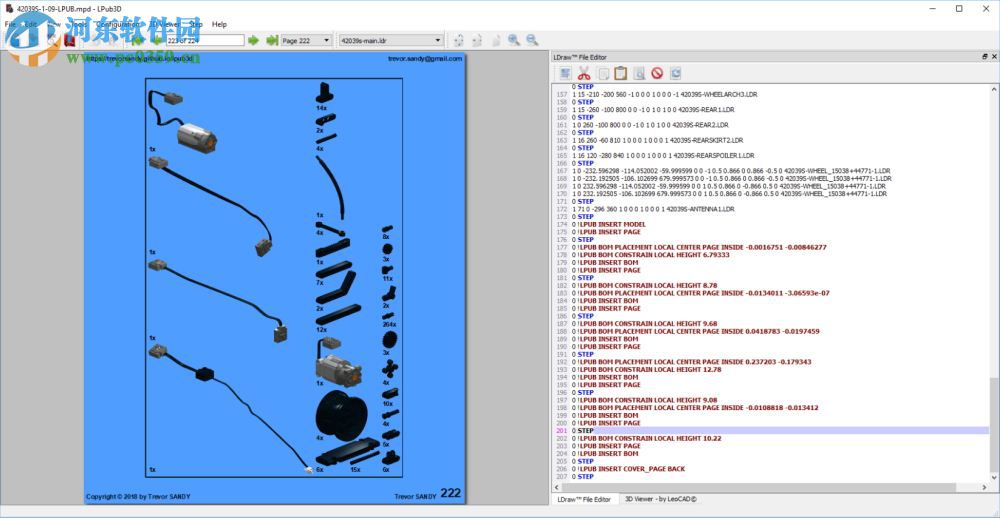The height and width of the screenshot is (518, 1000).
Task: Go to the next page with green arrow
Action: [253, 40]
